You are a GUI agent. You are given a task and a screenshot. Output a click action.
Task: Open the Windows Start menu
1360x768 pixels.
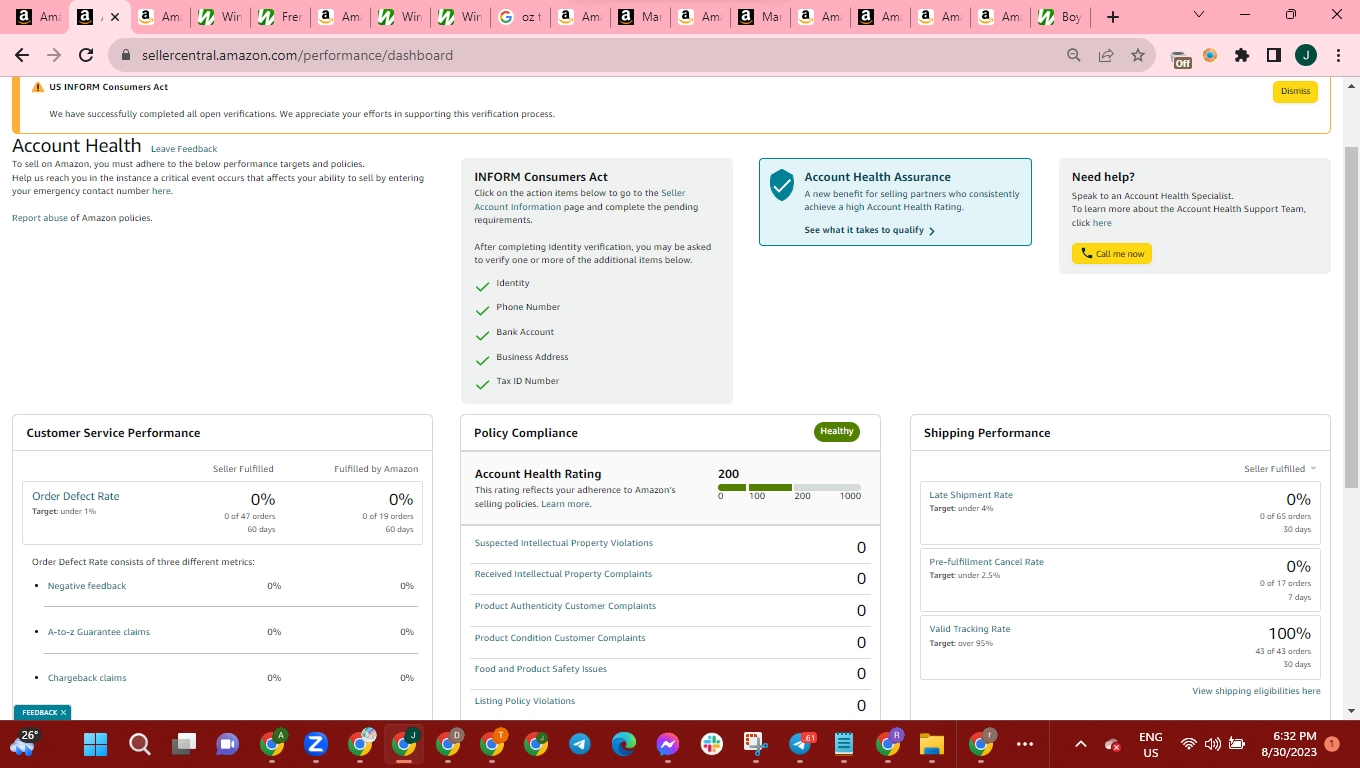pos(95,744)
